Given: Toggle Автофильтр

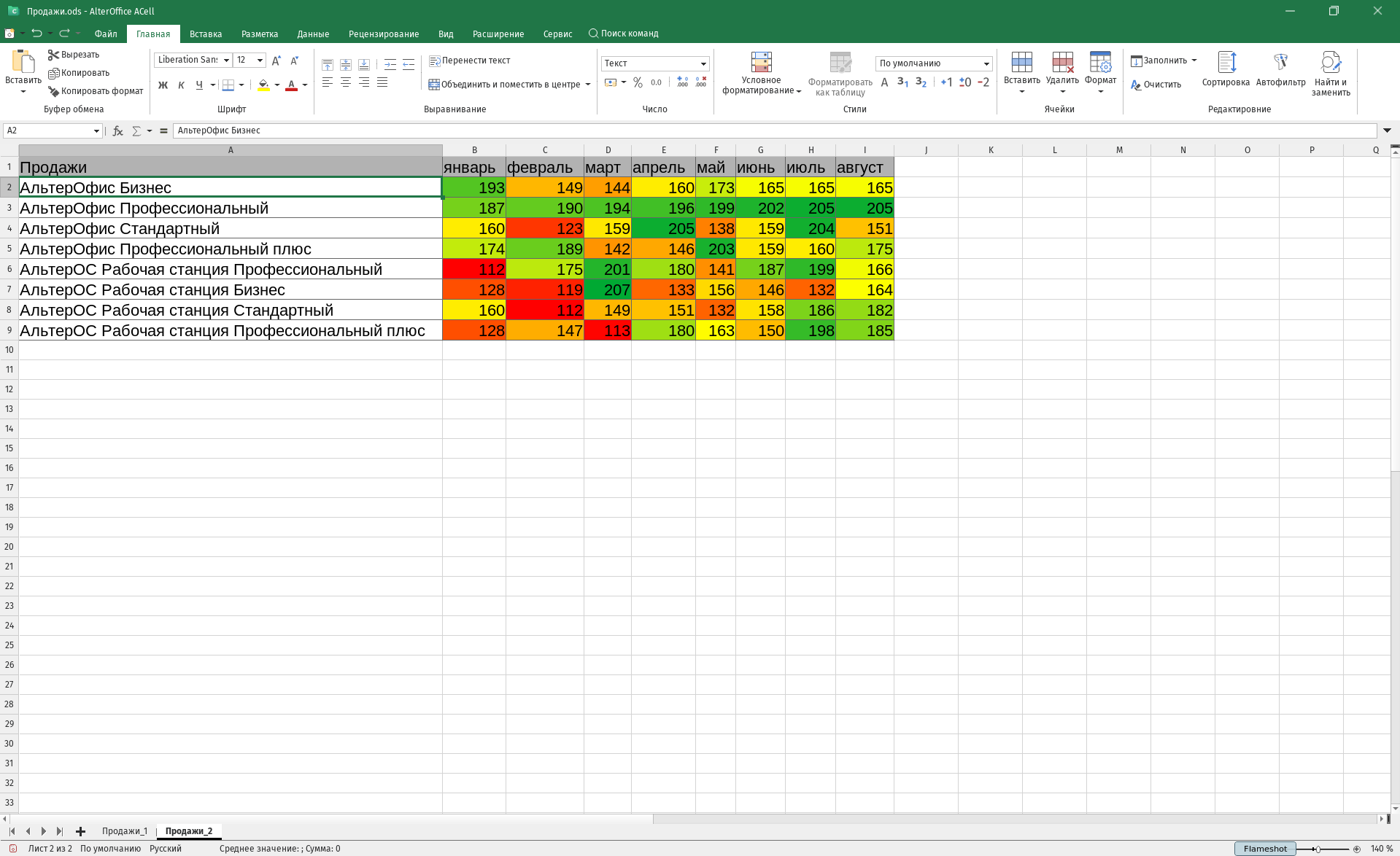Looking at the screenshot, I should coord(1280,69).
